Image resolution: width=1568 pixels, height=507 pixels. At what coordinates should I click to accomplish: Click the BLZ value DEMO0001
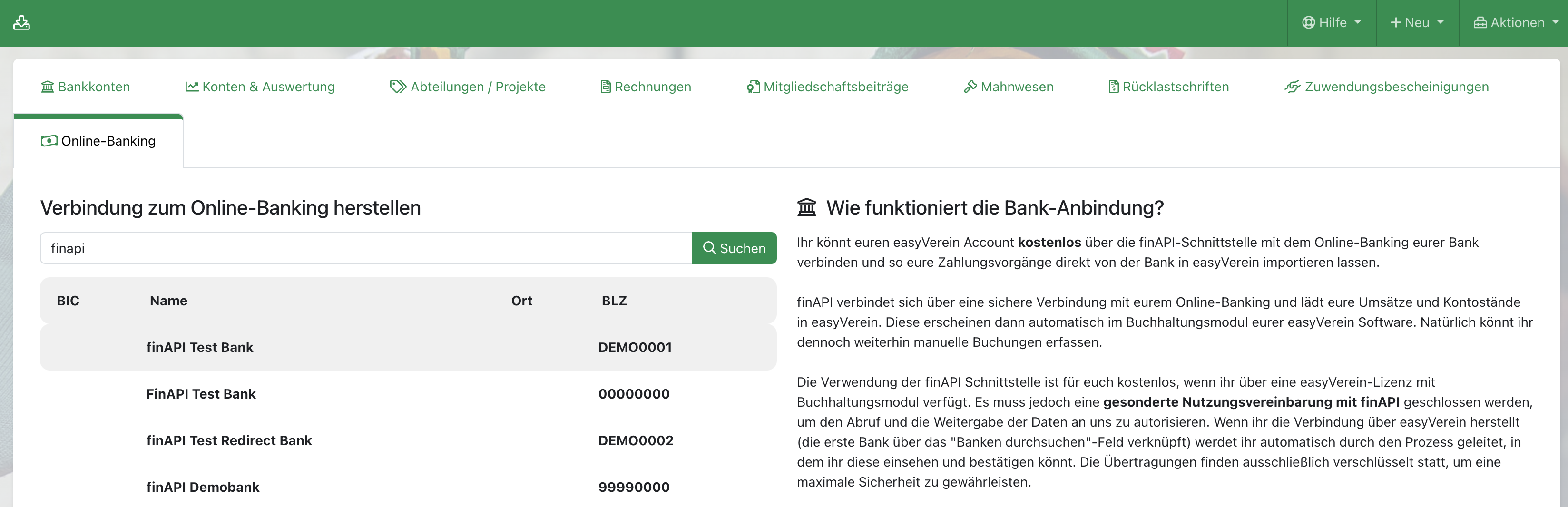tap(635, 347)
